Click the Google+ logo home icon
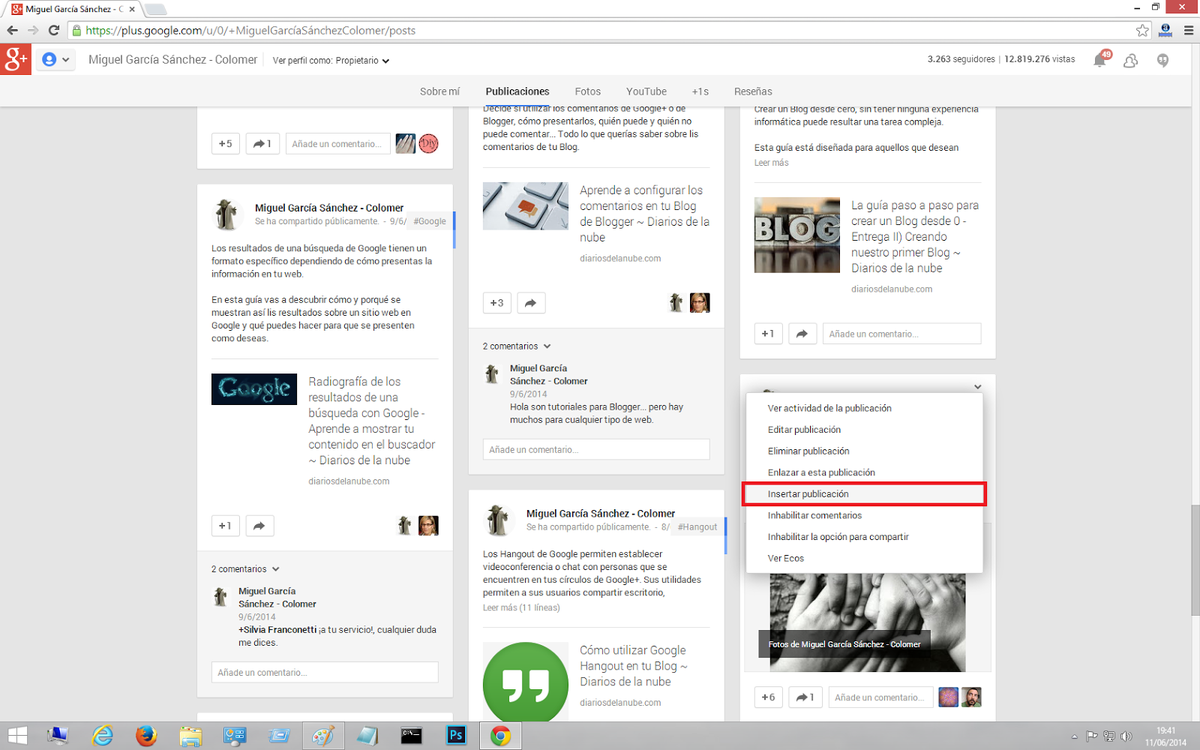 (15, 60)
